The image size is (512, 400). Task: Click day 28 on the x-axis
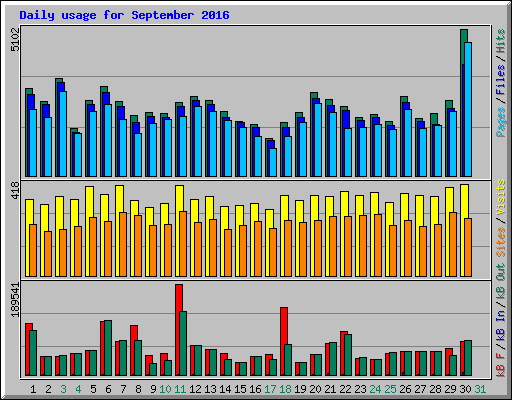435,389
